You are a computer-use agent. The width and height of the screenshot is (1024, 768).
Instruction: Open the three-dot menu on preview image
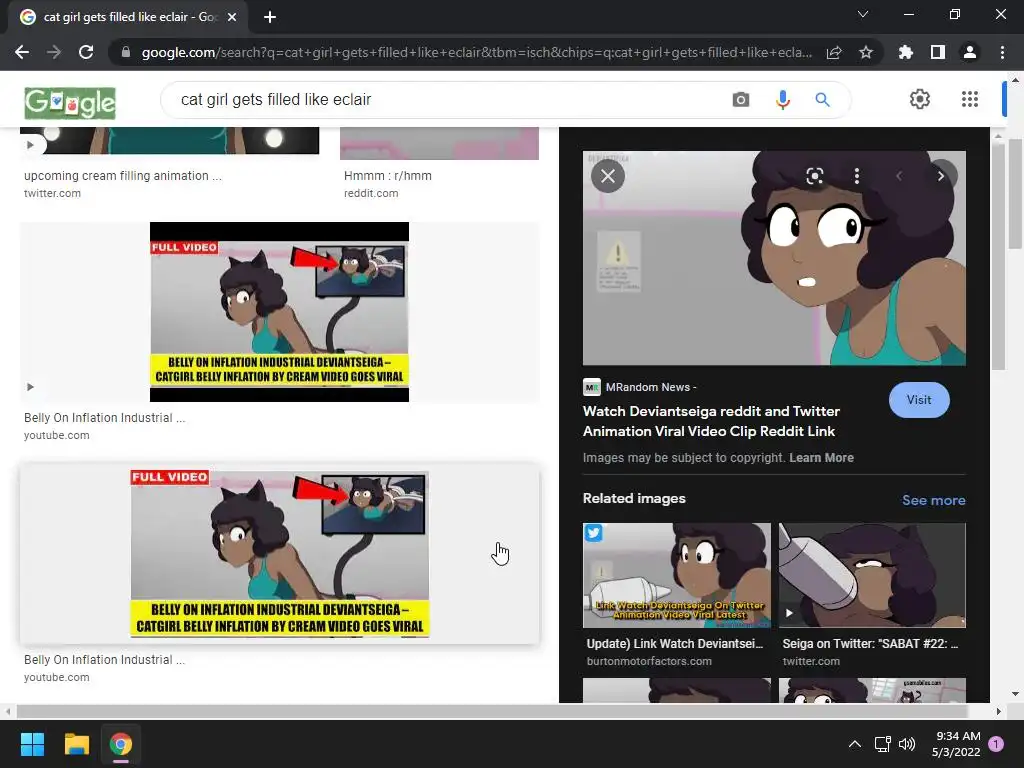tap(857, 176)
